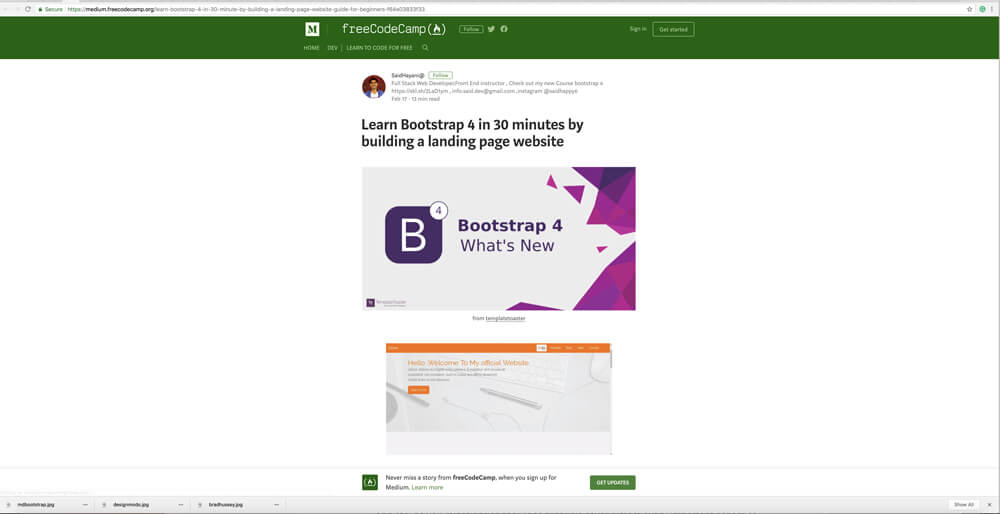Open the freeCodeCamp publication title

click(393, 29)
